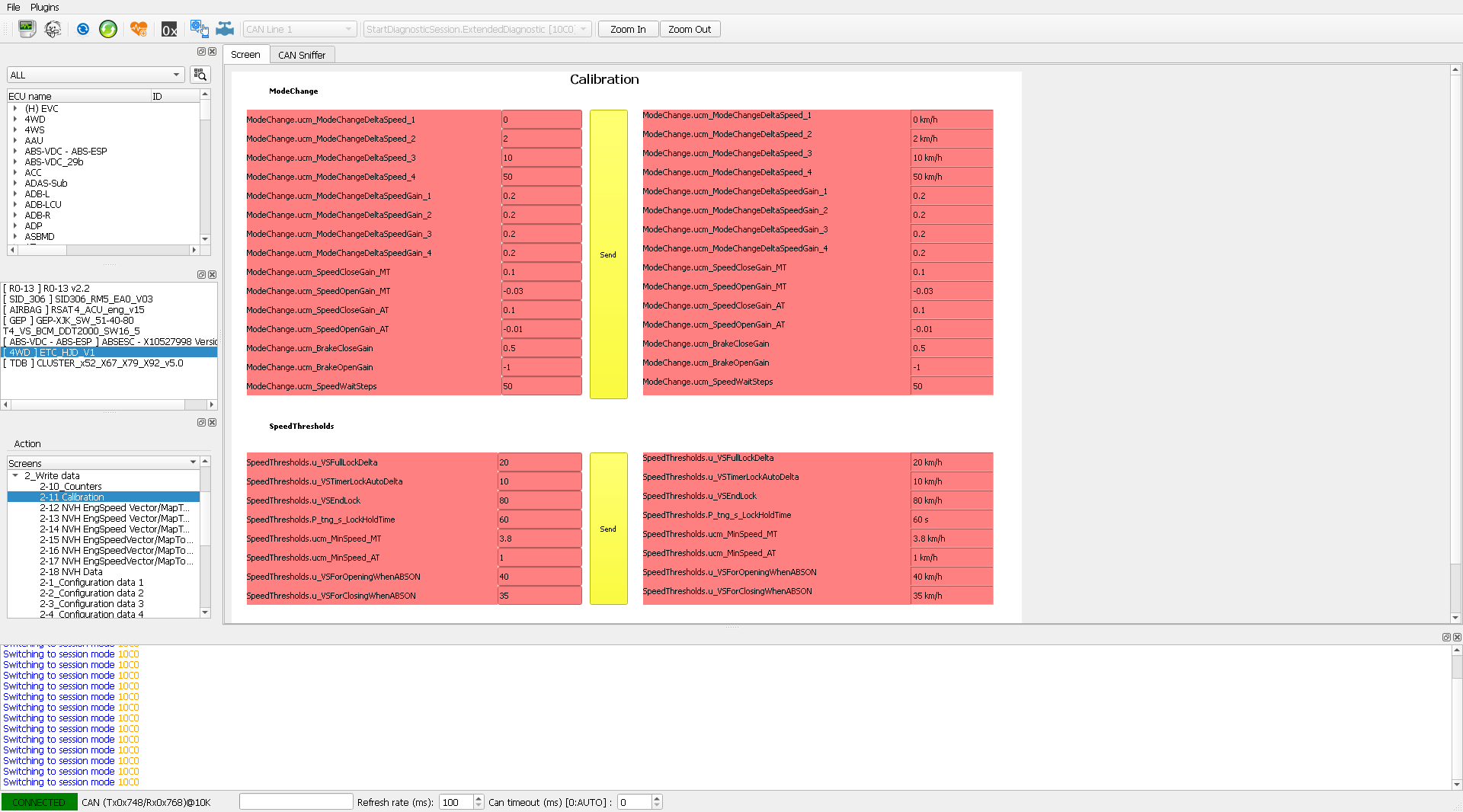The height and width of the screenshot is (812, 1463).
Task: Edit SpeedOpenGain_MT input field
Action: tap(541, 291)
